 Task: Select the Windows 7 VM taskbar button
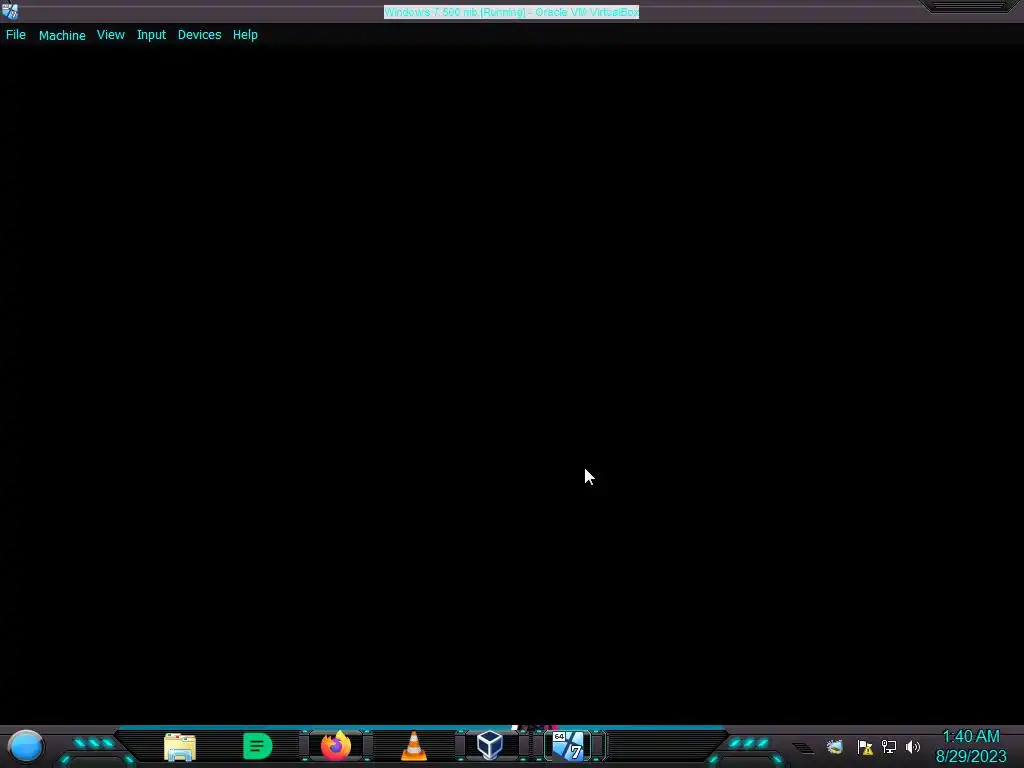point(568,746)
